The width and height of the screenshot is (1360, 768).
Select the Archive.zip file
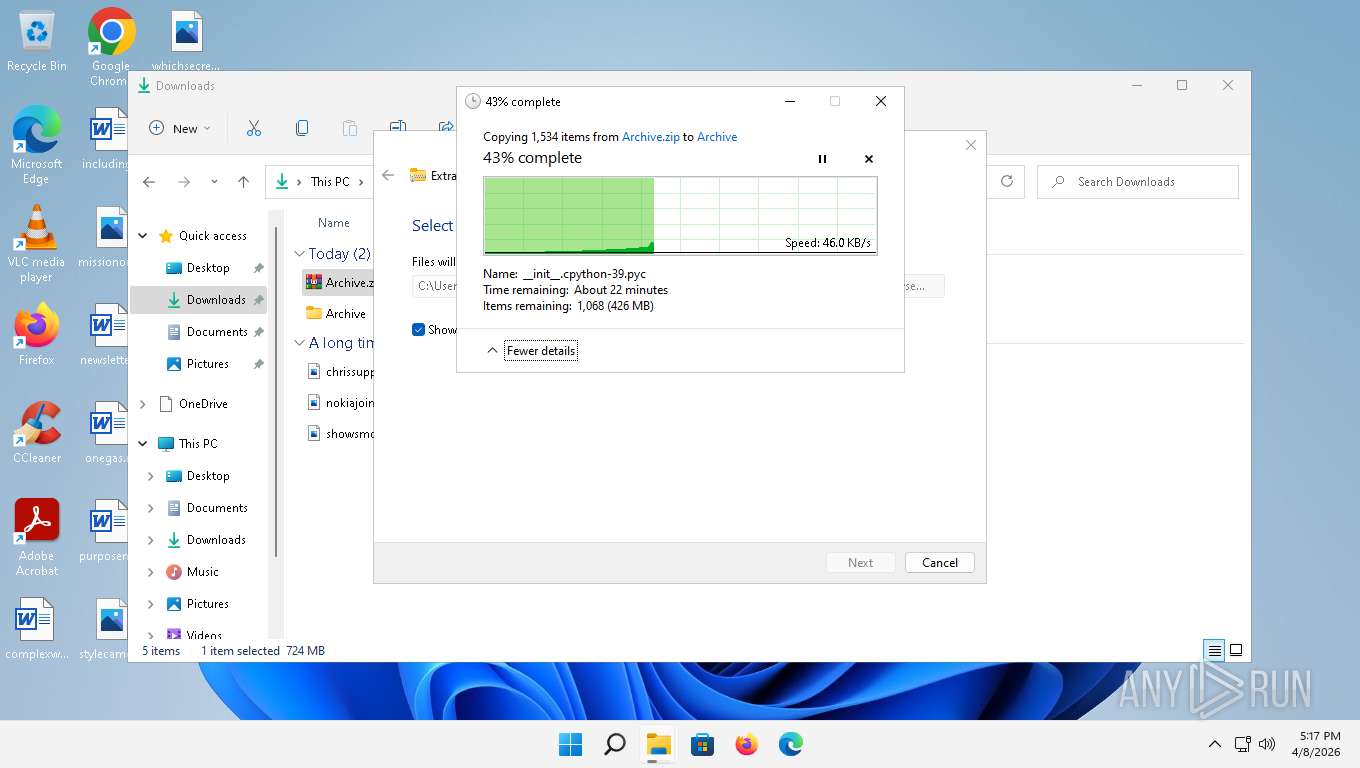click(338, 283)
